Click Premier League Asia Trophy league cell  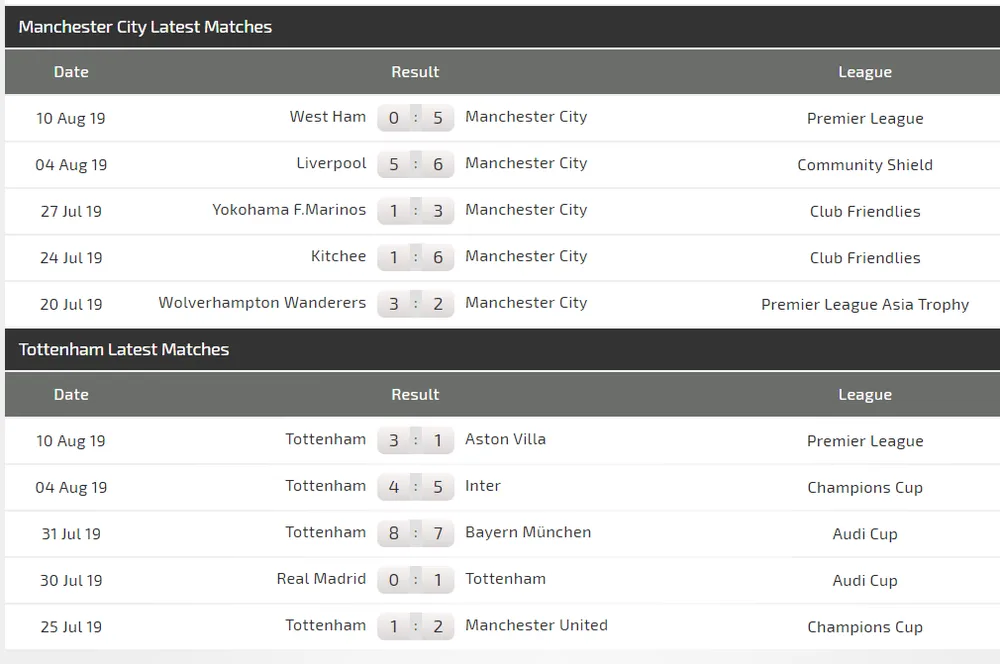pyautogui.click(x=865, y=304)
